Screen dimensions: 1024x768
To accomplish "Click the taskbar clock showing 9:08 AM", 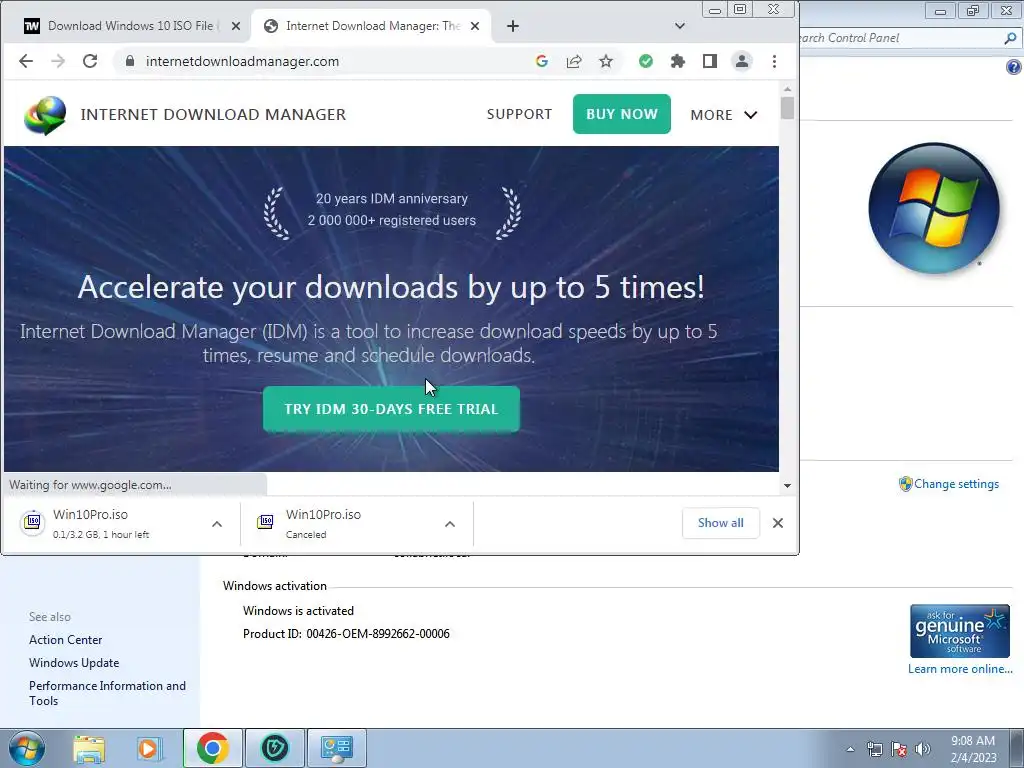I will click(973, 749).
